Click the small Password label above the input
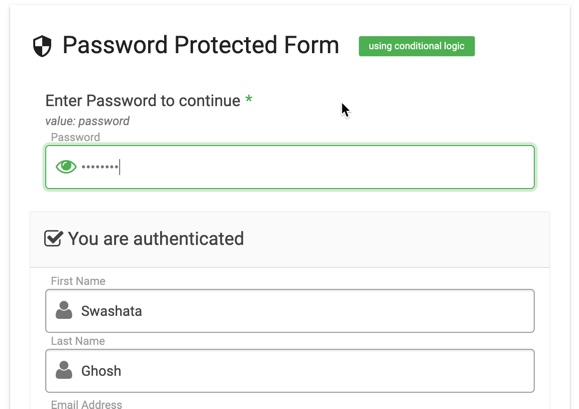The width and height of the screenshot is (579, 409). [x=75, y=137]
